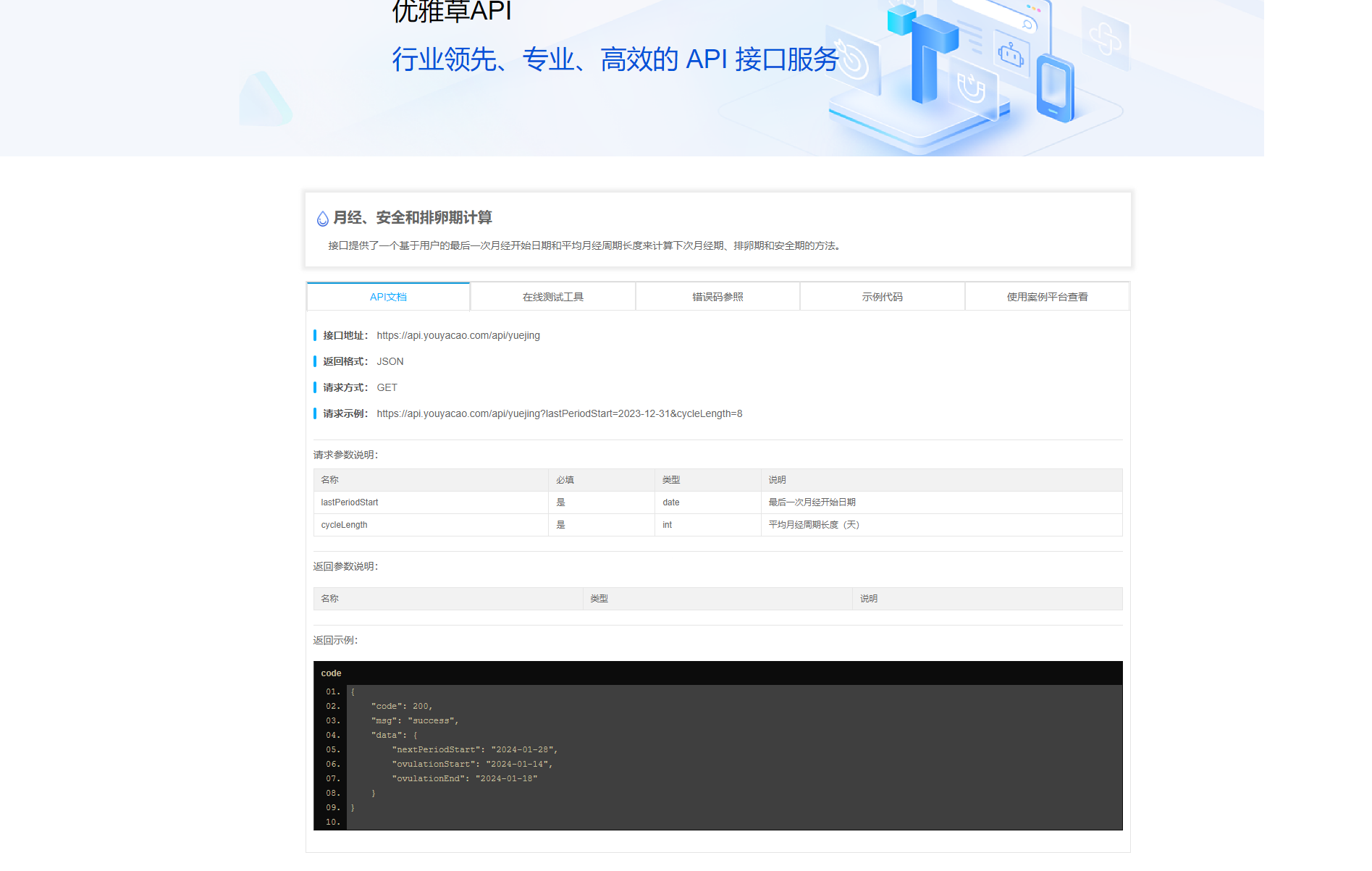Click the 返回示例 label

[335, 640]
